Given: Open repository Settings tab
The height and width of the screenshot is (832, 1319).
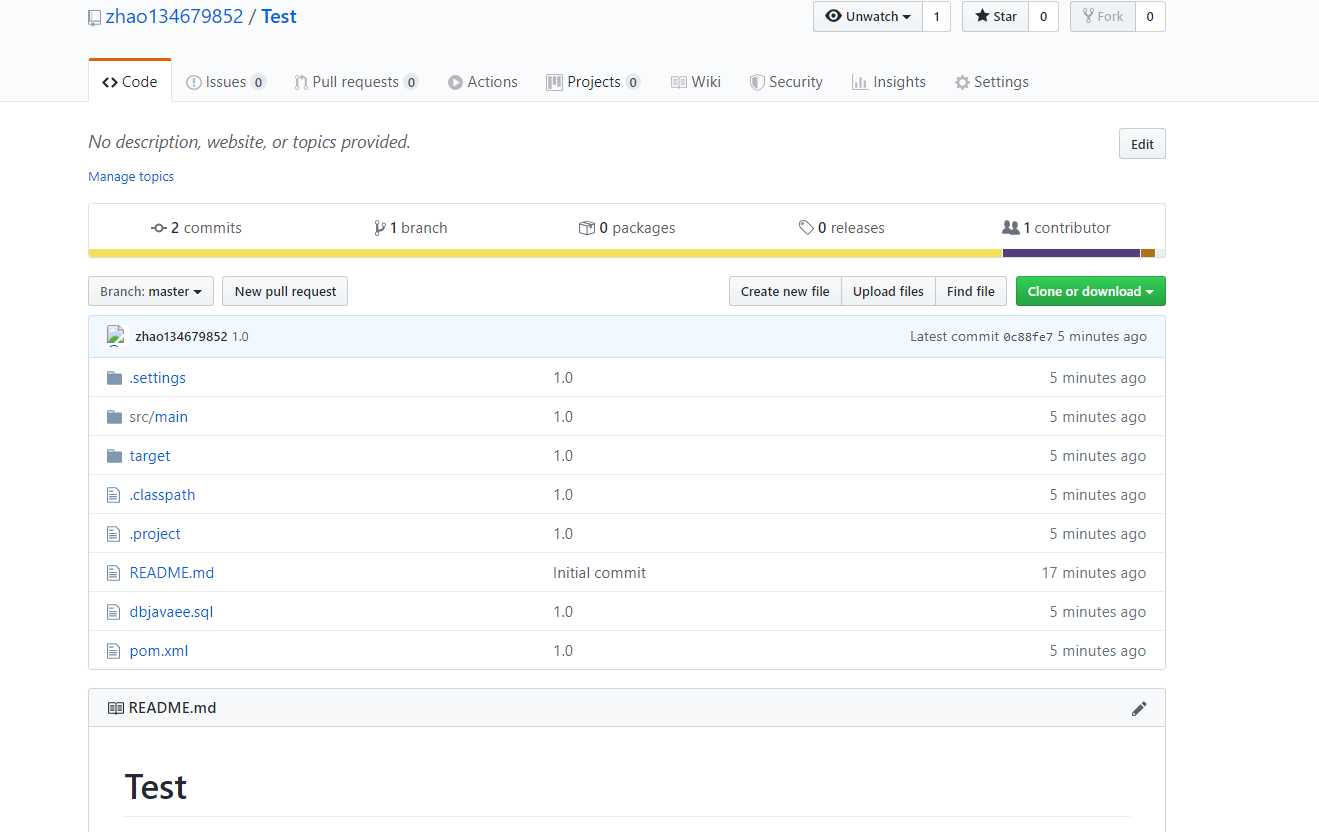Looking at the screenshot, I should [991, 82].
